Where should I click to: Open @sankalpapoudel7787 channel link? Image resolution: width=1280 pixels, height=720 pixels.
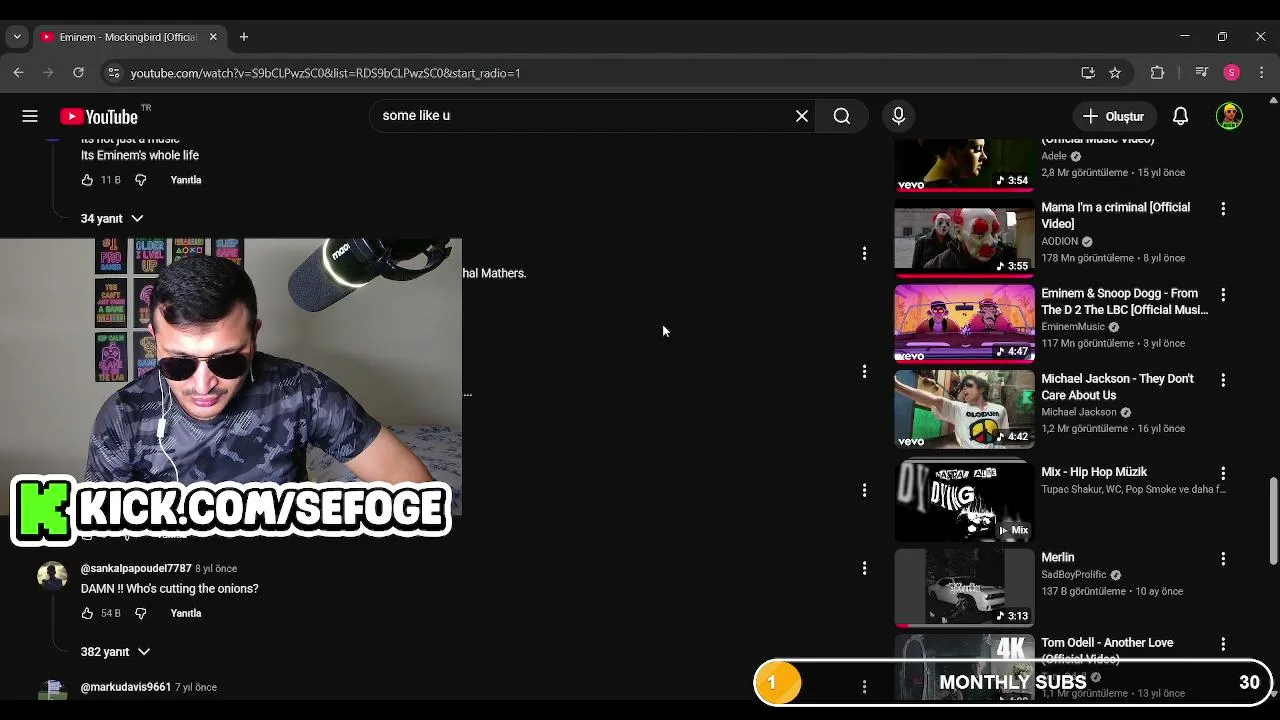pos(136,568)
